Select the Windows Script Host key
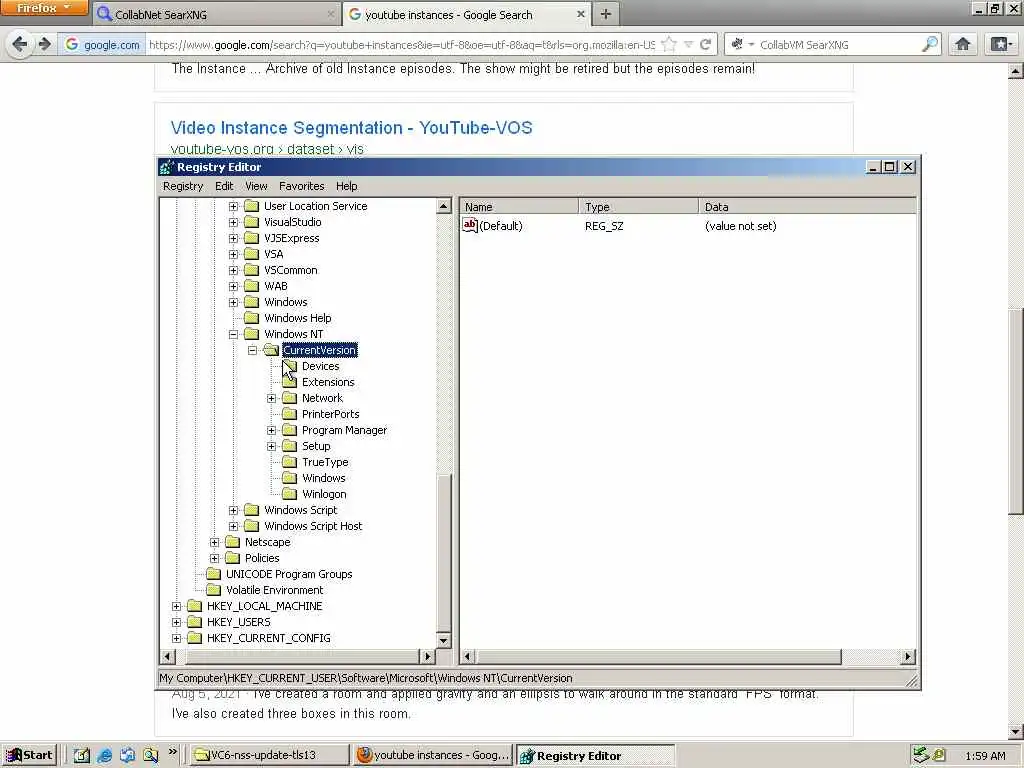The height and width of the screenshot is (768, 1024). (x=313, y=526)
